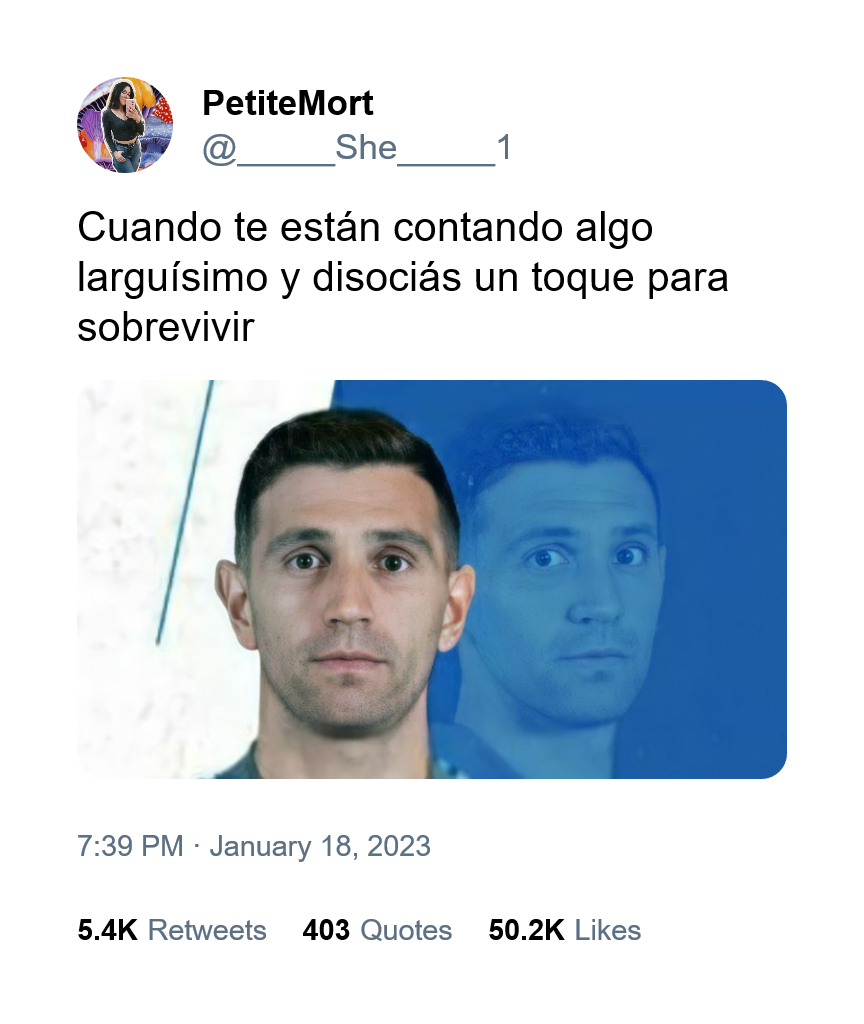Click the diagonal teal line in the image
Screen dimensions: 864x1024
coord(185,513)
